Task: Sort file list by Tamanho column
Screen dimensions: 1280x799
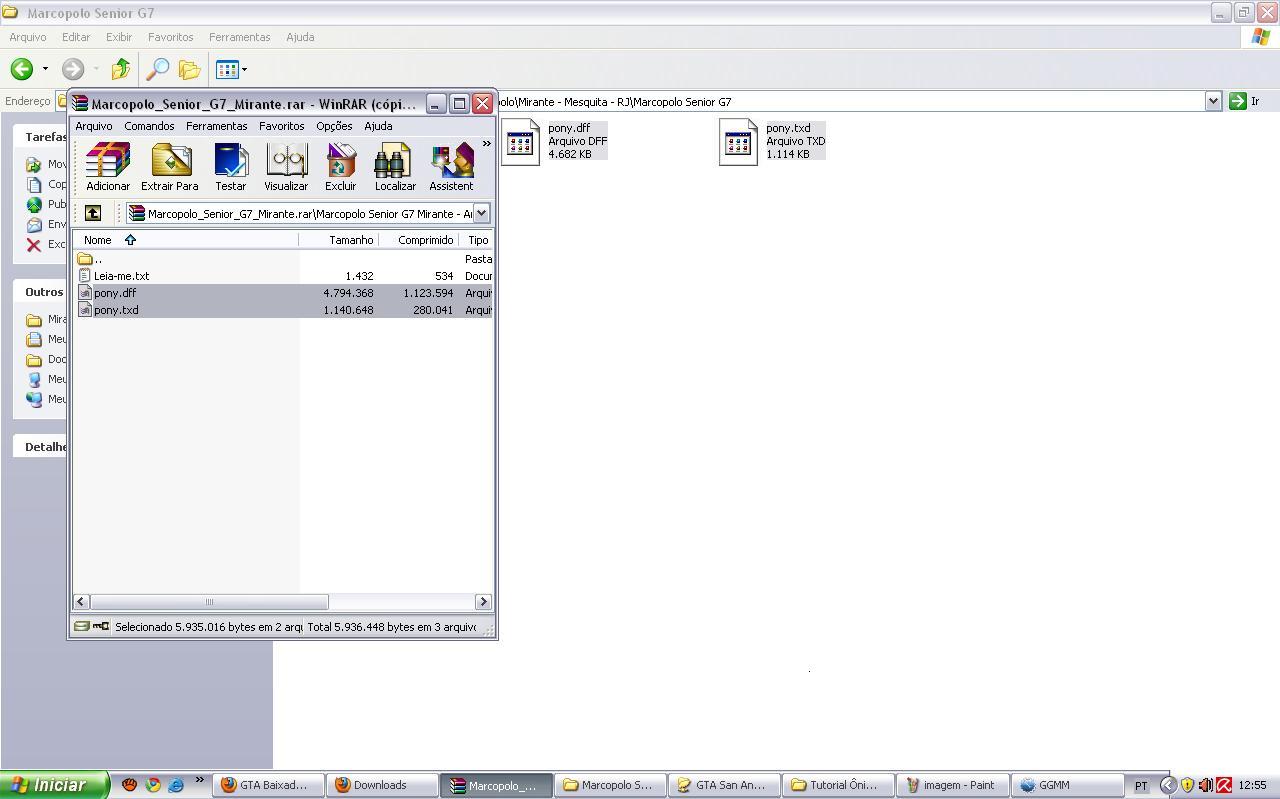Action: (339, 240)
